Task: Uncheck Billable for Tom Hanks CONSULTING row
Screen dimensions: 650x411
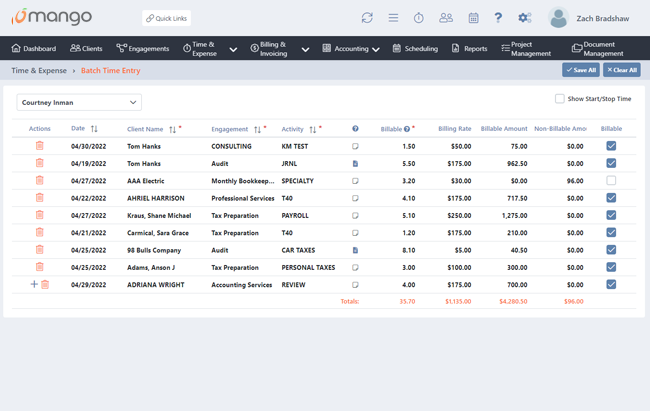Action: click(x=611, y=146)
